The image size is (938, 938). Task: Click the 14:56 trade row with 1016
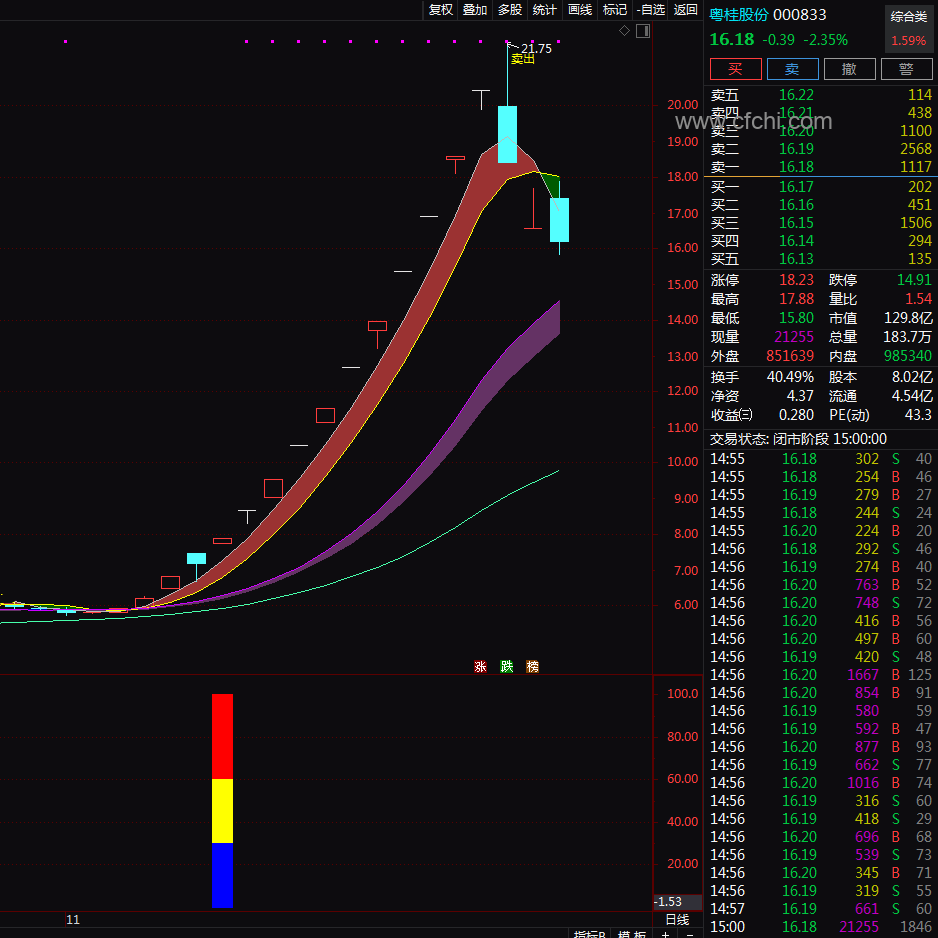821,783
